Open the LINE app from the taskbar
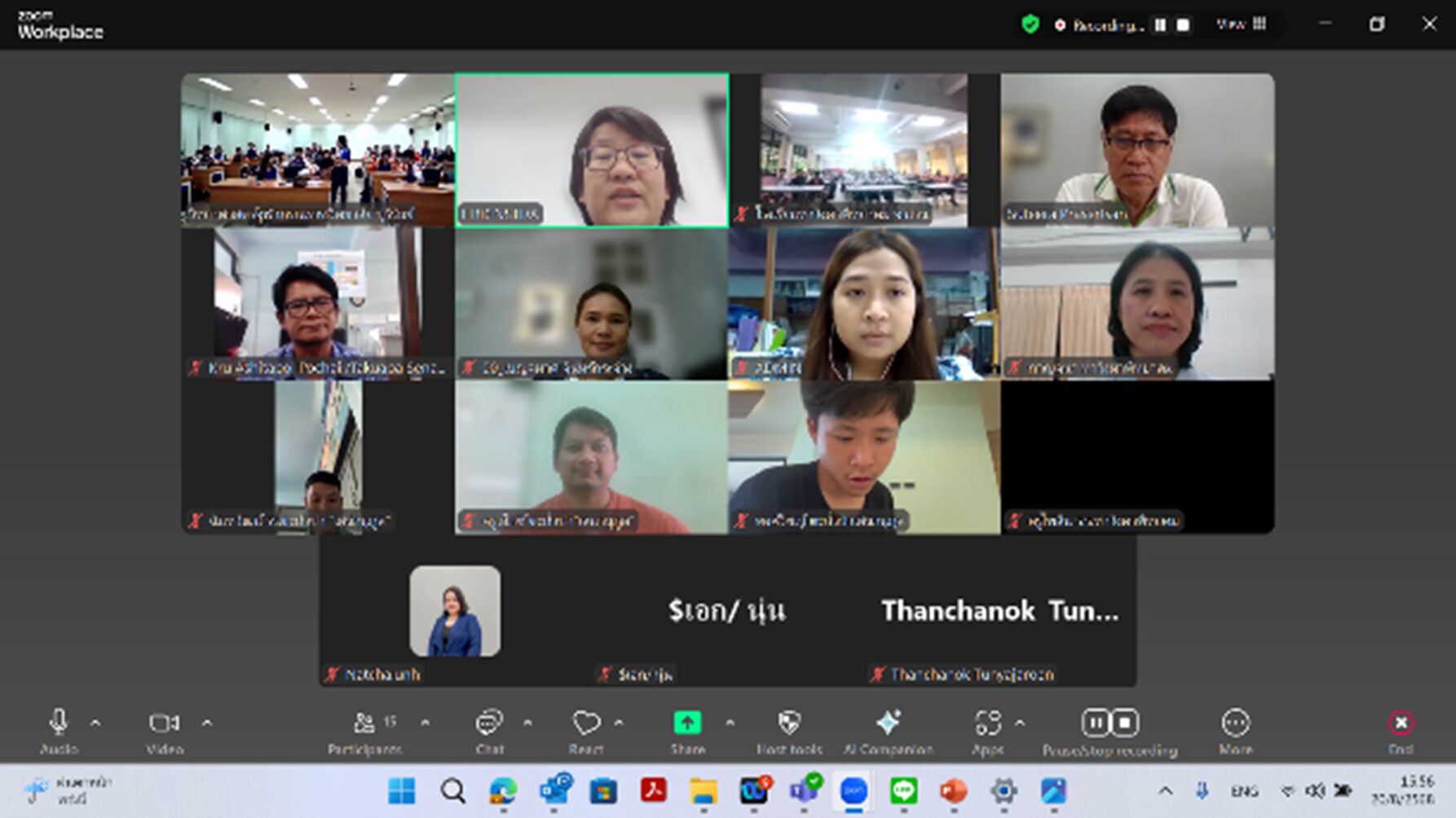 point(903,790)
